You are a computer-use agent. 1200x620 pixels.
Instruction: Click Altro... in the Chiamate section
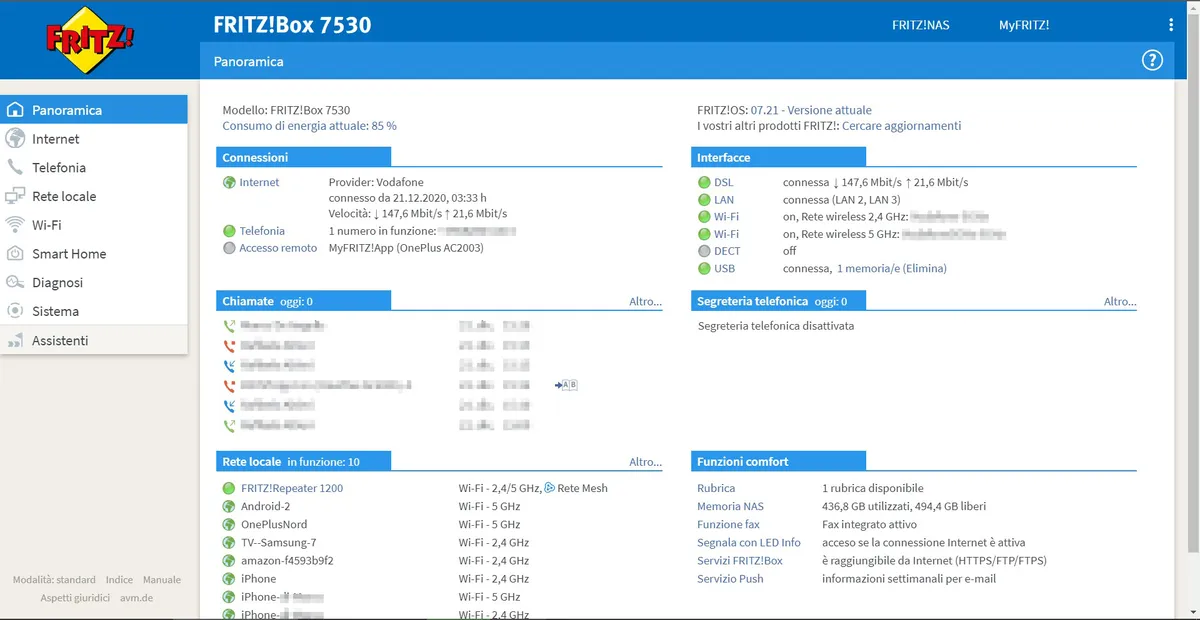coord(645,301)
